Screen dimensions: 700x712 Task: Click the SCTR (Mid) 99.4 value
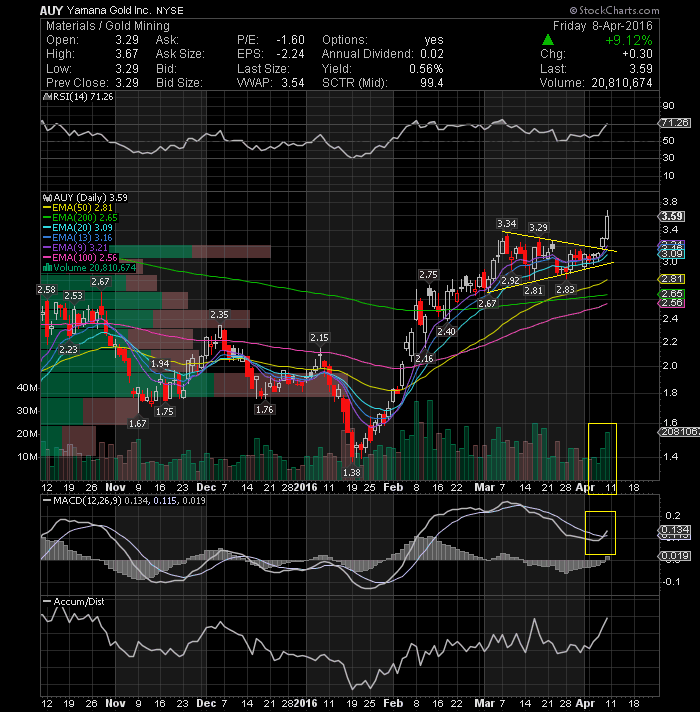pyautogui.click(x=431, y=83)
